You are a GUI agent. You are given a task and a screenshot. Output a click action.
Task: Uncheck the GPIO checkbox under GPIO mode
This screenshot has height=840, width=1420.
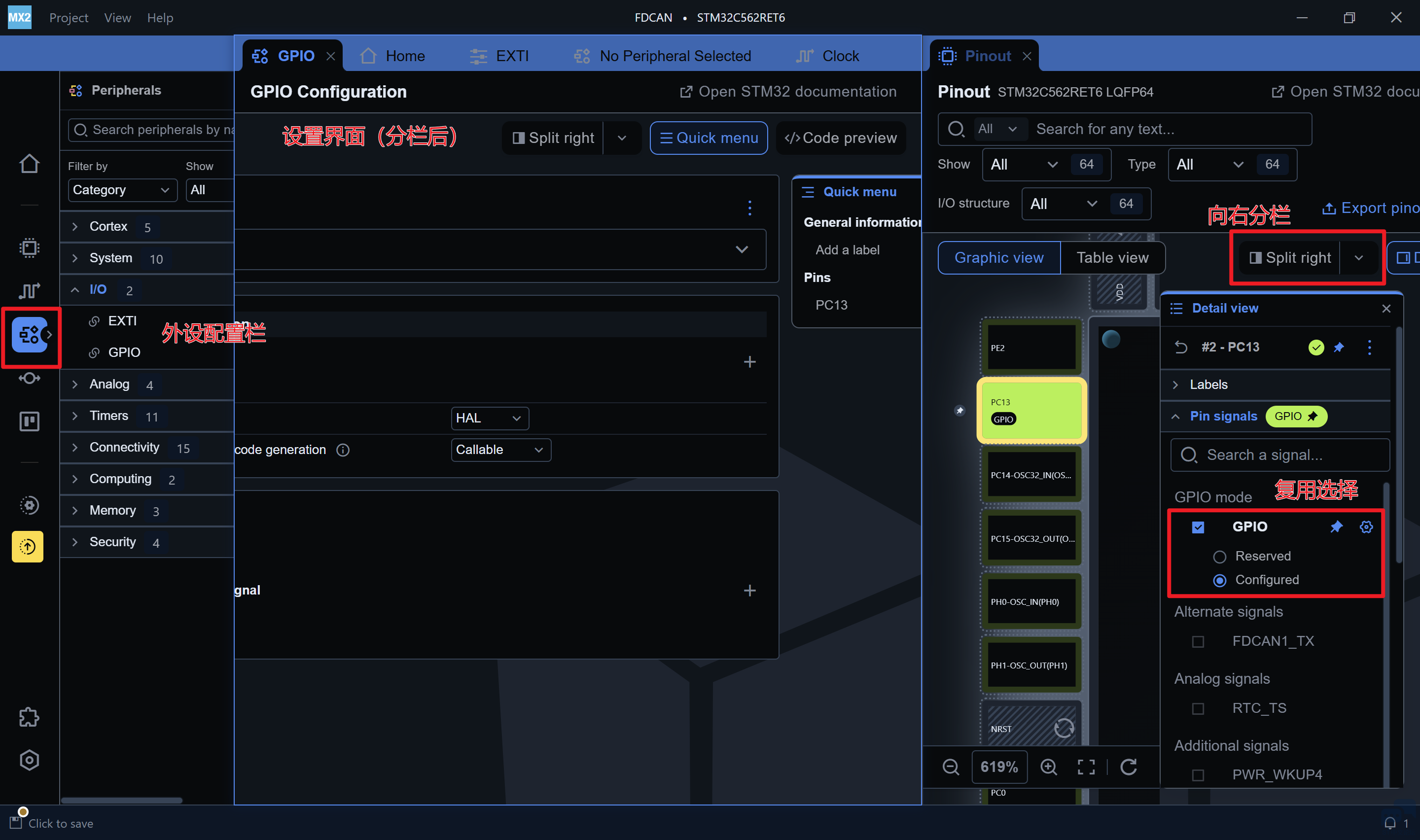(1198, 527)
